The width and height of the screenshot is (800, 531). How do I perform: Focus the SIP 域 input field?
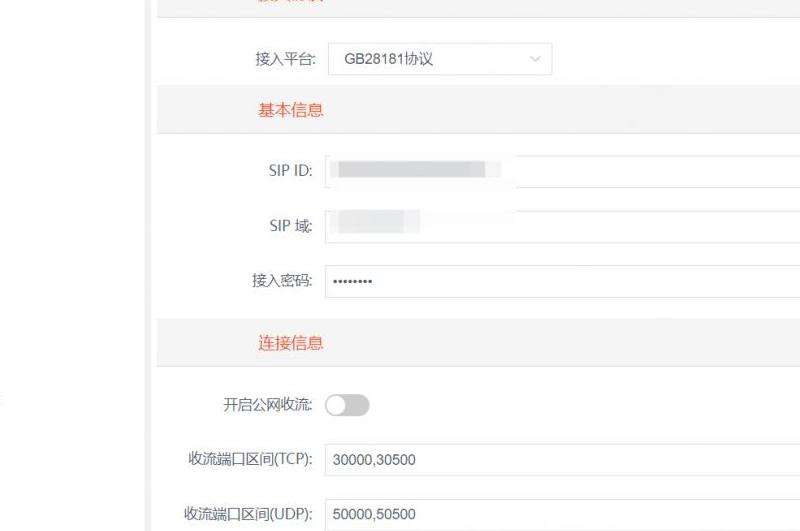pos(562,226)
